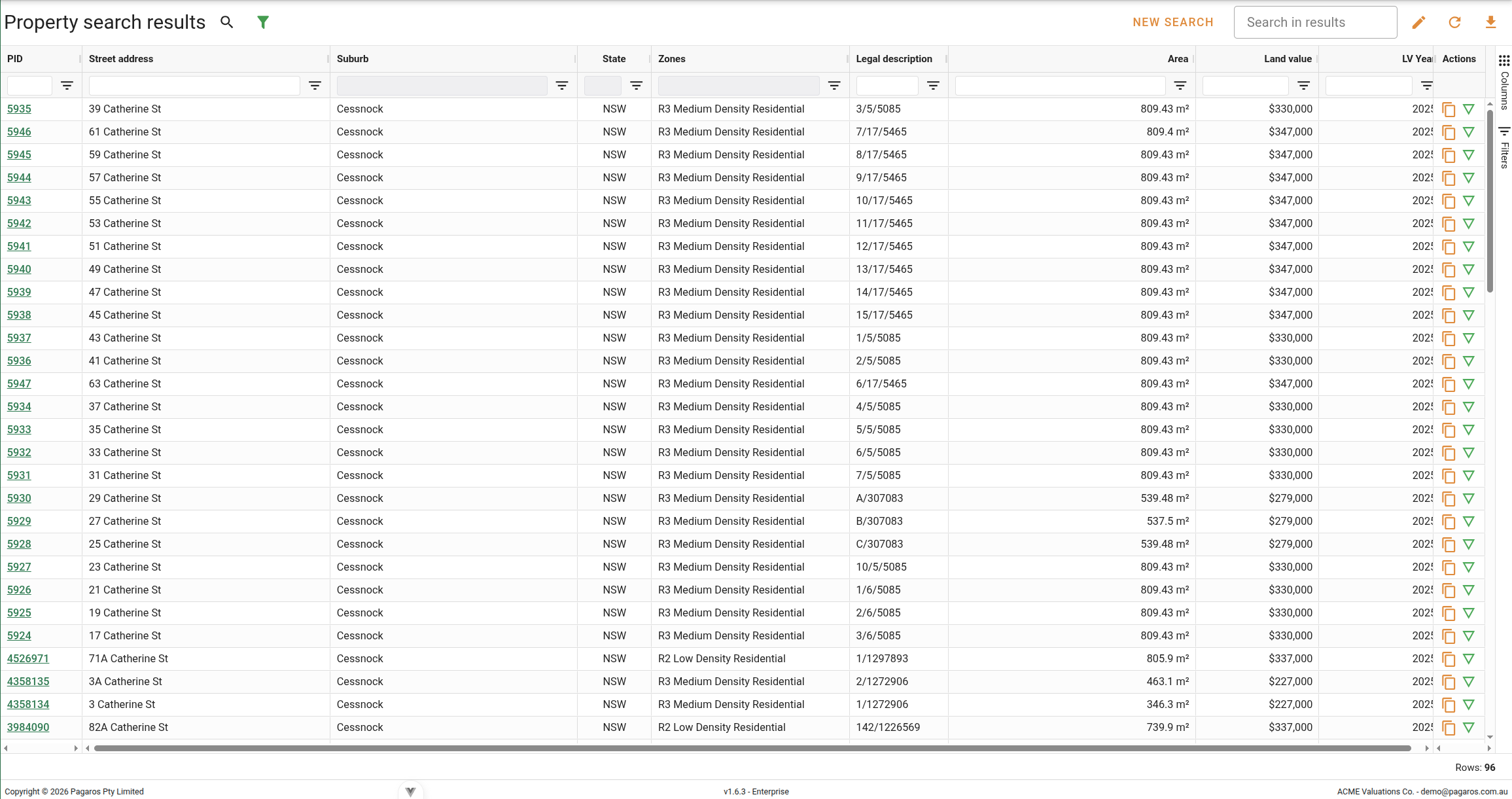Screen dimensions: 1512x799
Task: Copy icon for 39 Catherine St row
Action: pos(1449,109)
